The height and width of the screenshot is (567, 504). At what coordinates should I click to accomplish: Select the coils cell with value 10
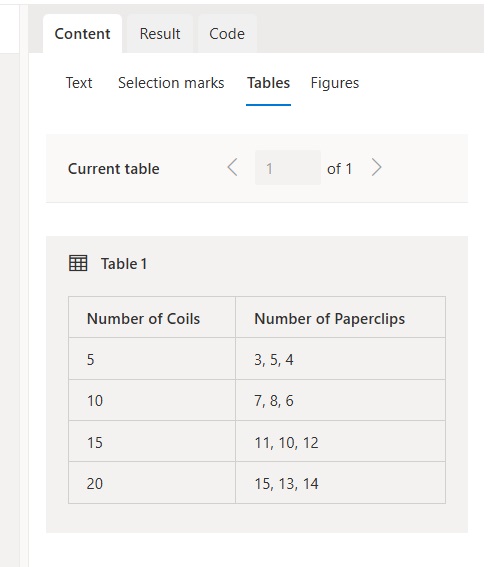152,400
